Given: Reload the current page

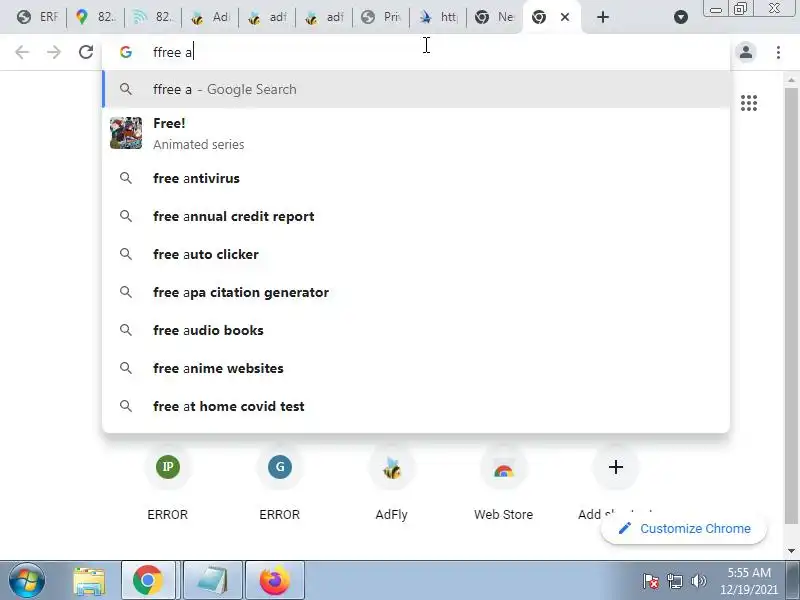Looking at the screenshot, I should tap(86, 52).
